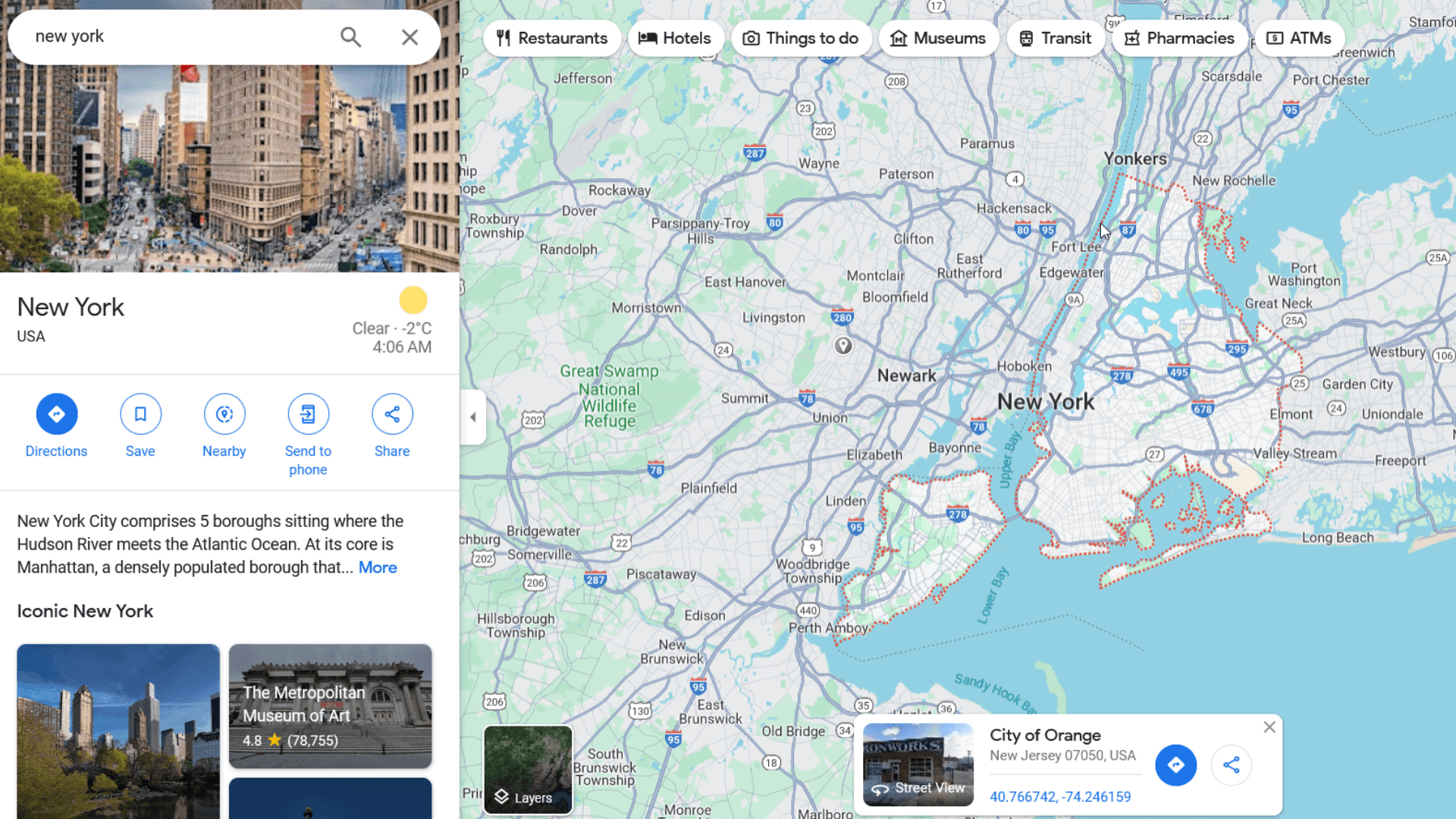This screenshot has width=1456, height=819.
Task: Click the Hackensack map label
Action: tap(1014, 209)
